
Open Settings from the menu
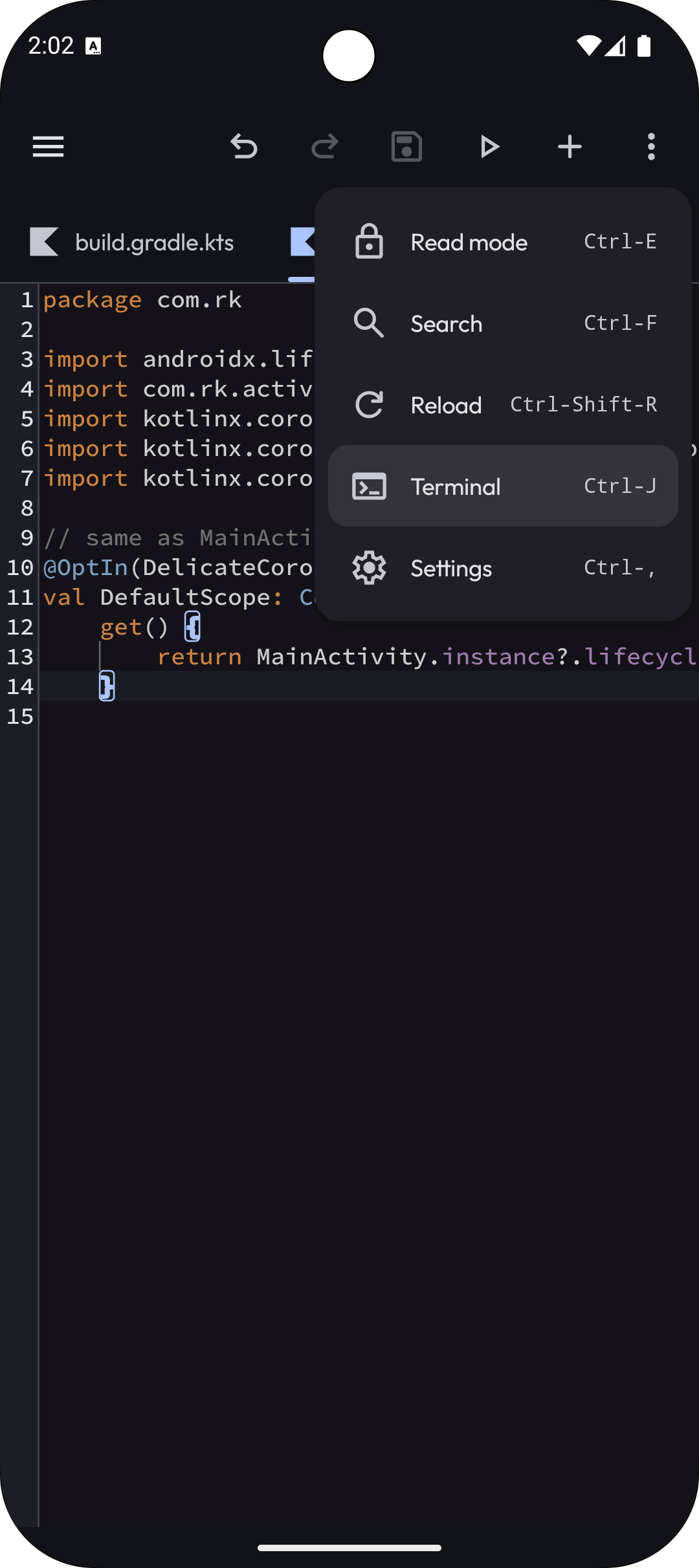(x=503, y=568)
